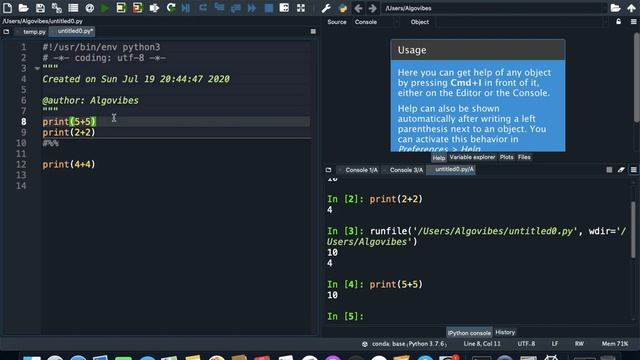Switch to the IPython console tab

click(x=469, y=333)
